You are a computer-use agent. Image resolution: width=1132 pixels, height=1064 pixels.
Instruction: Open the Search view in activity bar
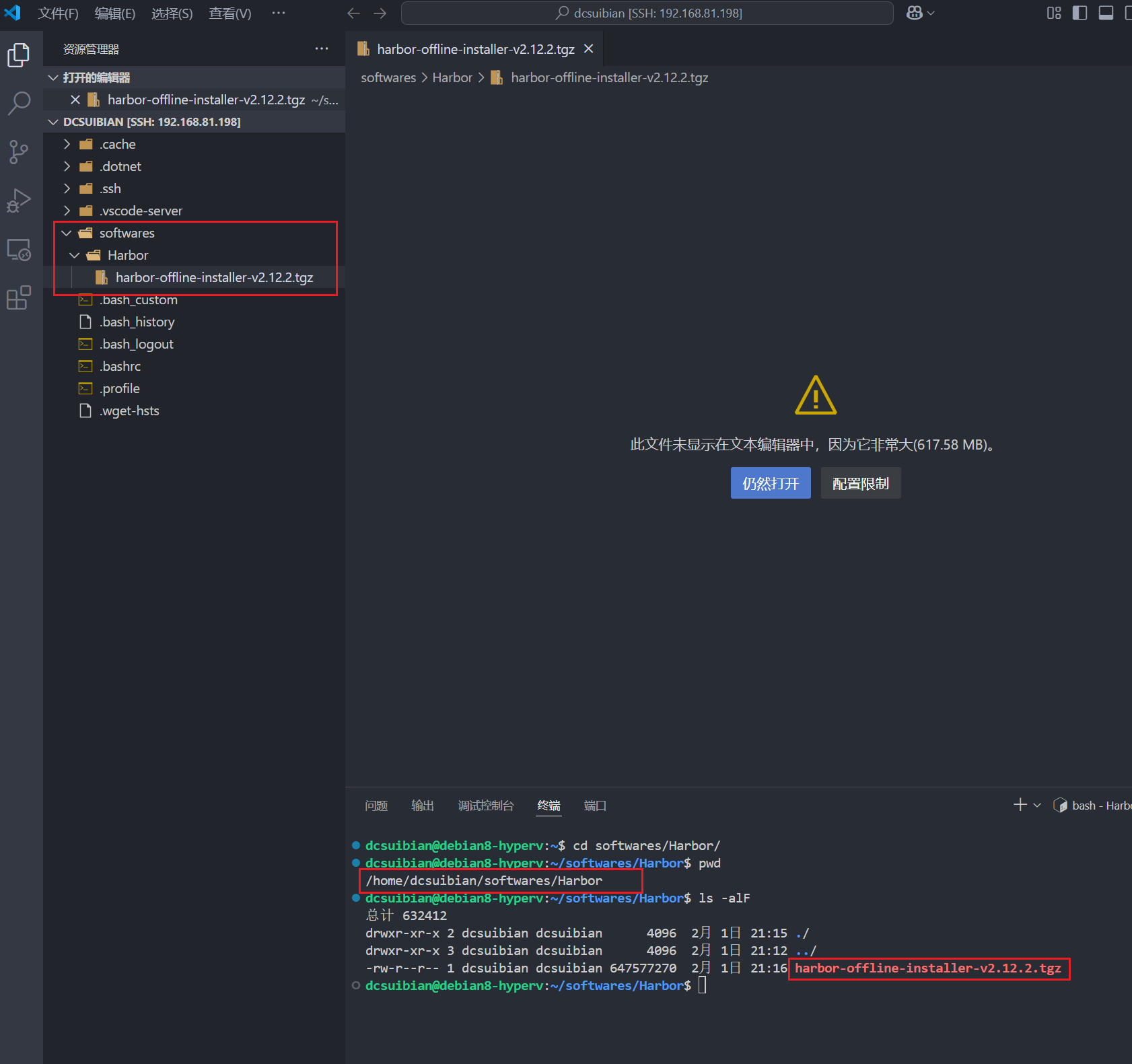(x=19, y=104)
